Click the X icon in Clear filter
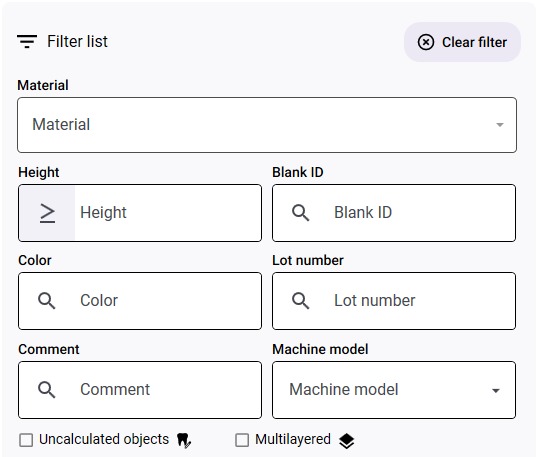Viewport: 537px width, 457px height. (x=426, y=42)
